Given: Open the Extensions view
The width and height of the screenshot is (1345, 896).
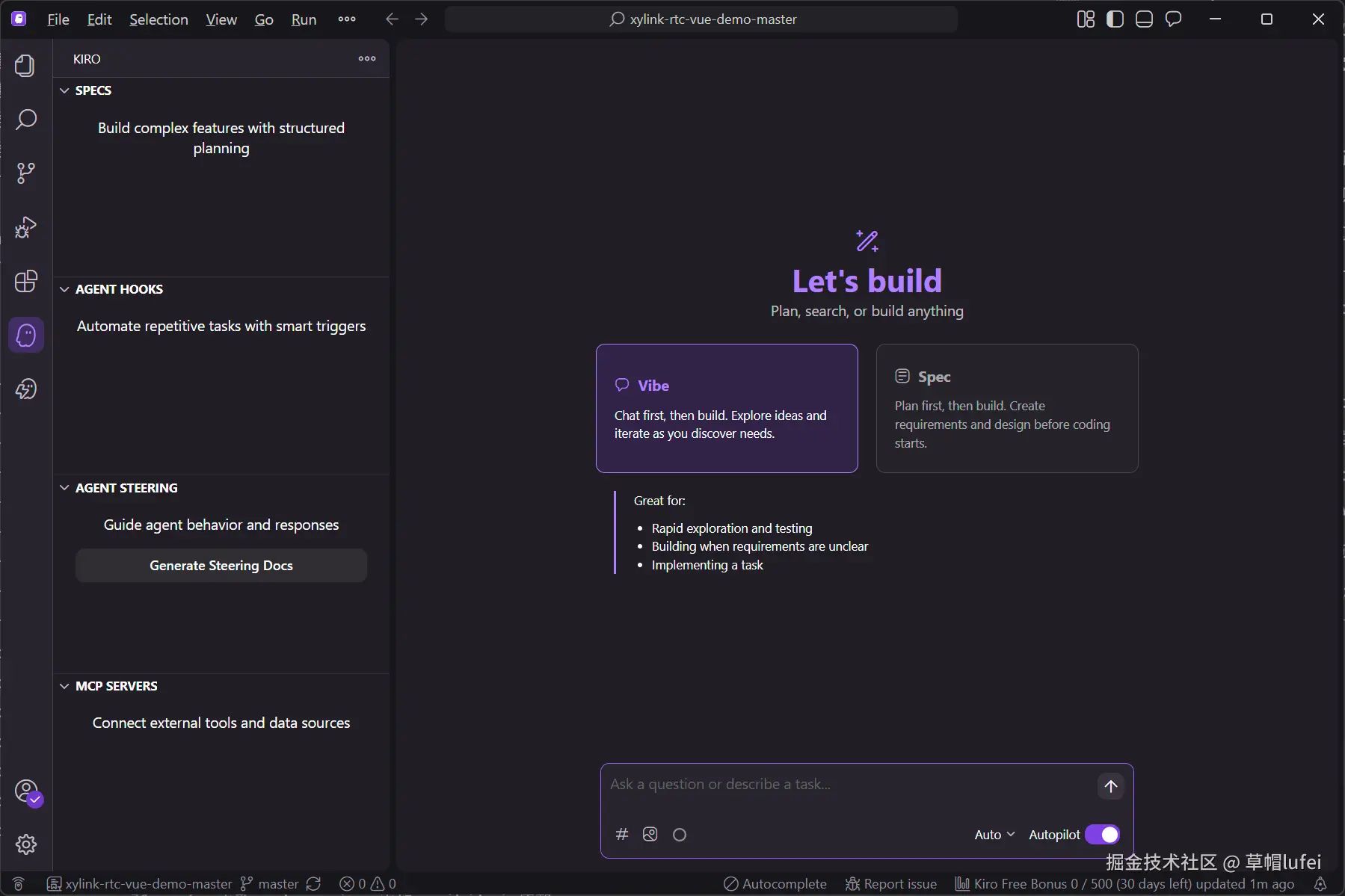Looking at the screenshot, I should 25,281.
